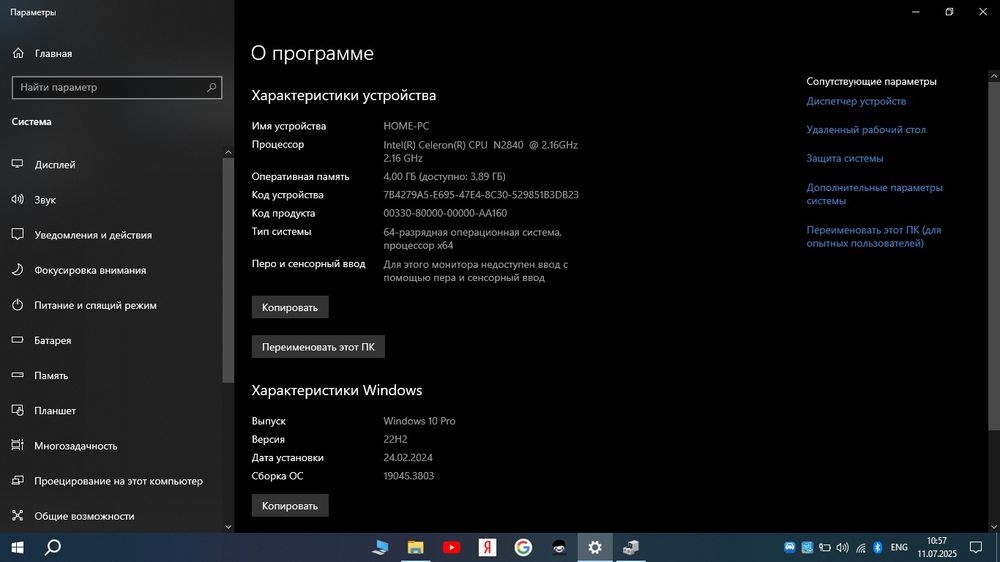1000x562 pixels.
Task: Click the blue car tray icon
Action: click(790, 547)
